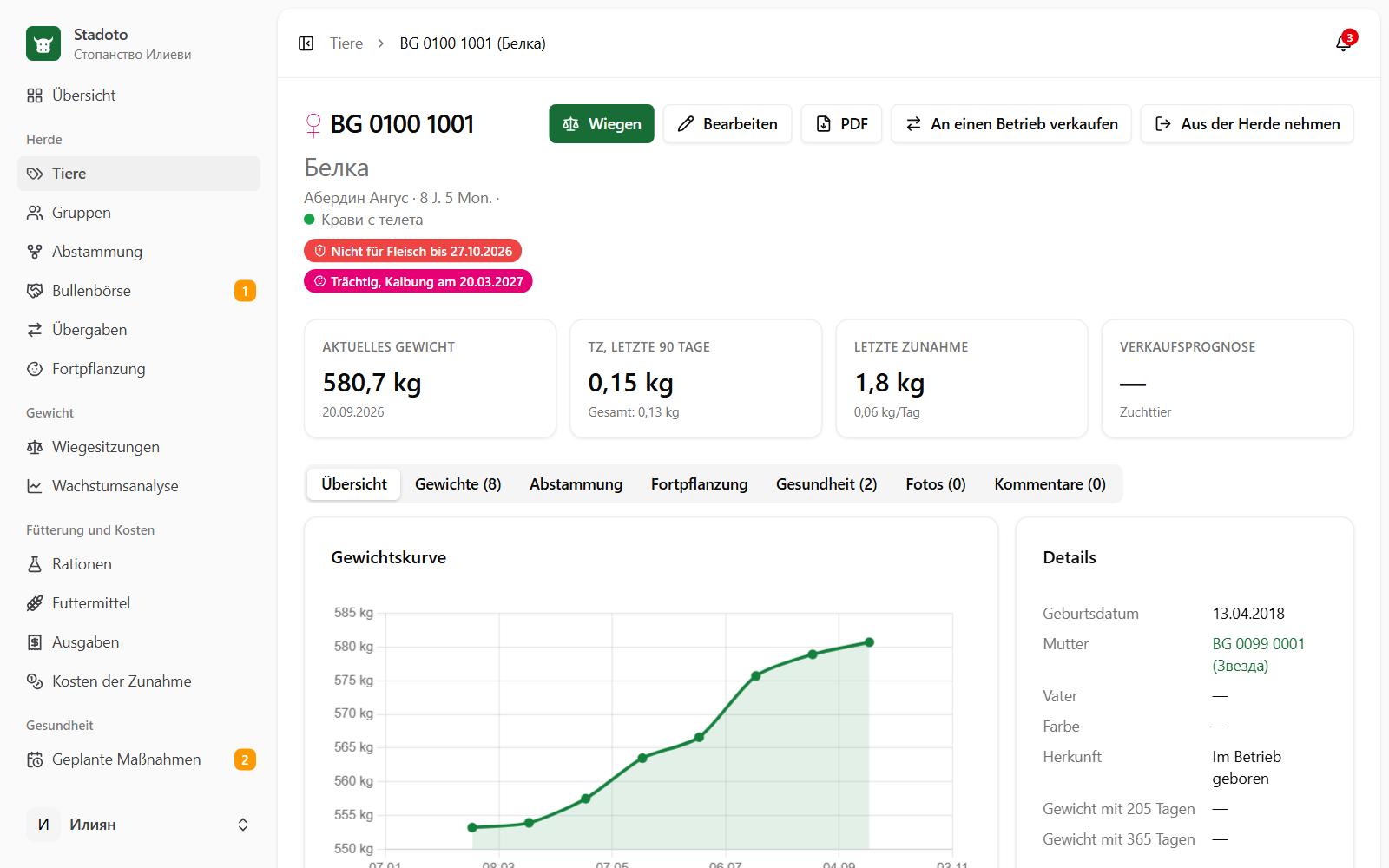The image size is (1389, 868).
Task: Select Tiere in the sidebar
Action: pos(139,174)
